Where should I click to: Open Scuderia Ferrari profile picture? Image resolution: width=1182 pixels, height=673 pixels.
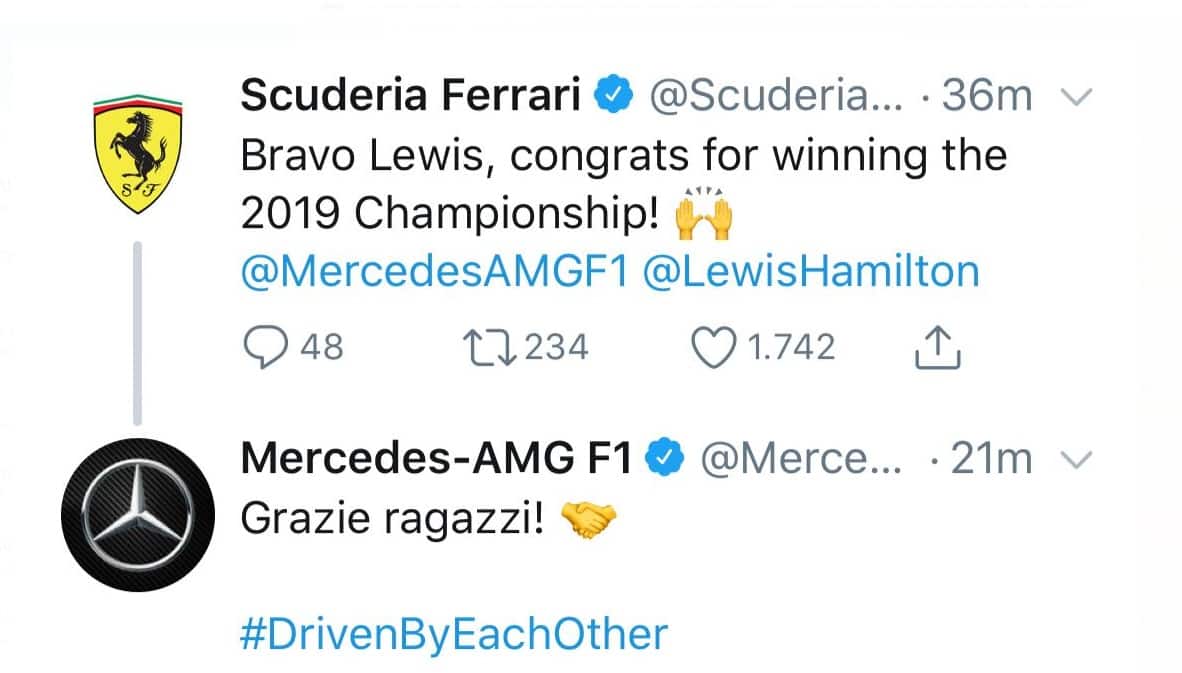[x=136, y=153]
